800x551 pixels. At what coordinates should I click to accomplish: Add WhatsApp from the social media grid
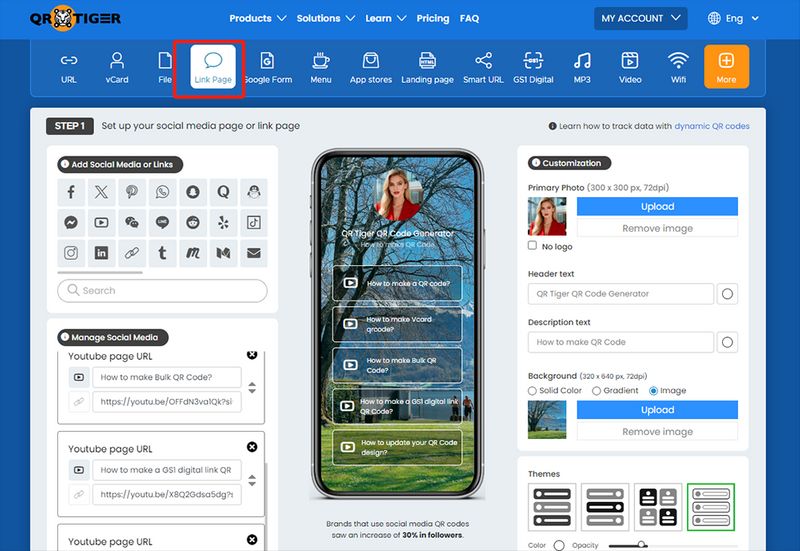(x=162, y=192)
